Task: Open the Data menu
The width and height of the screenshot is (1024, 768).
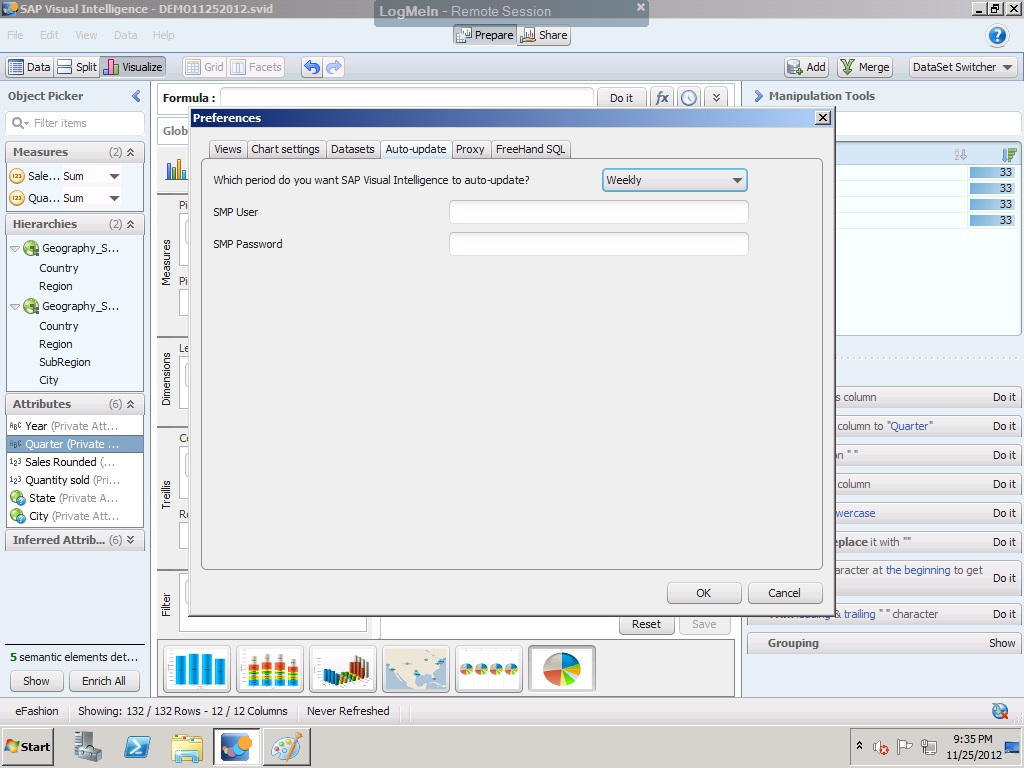Action: tap(125, 35)
